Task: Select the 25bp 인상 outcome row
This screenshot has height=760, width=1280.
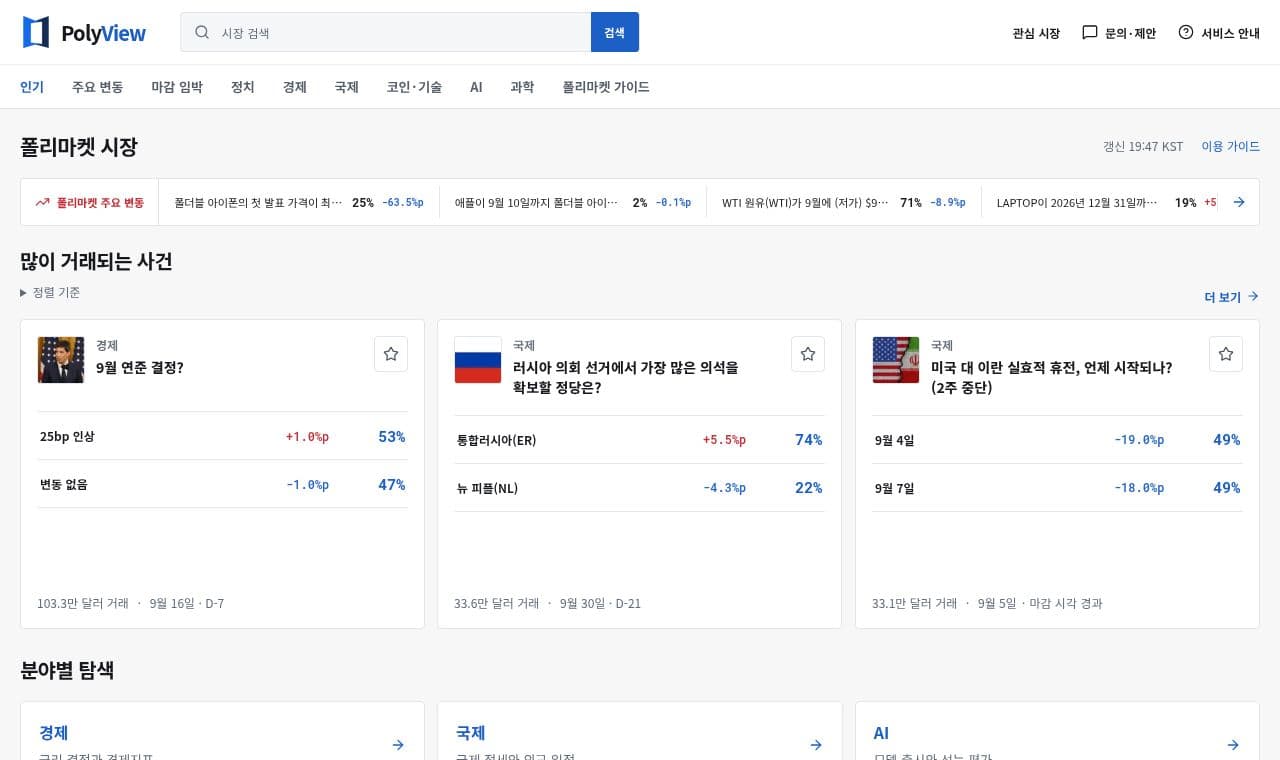Action: pyautogui.click(x=223, y=436)
